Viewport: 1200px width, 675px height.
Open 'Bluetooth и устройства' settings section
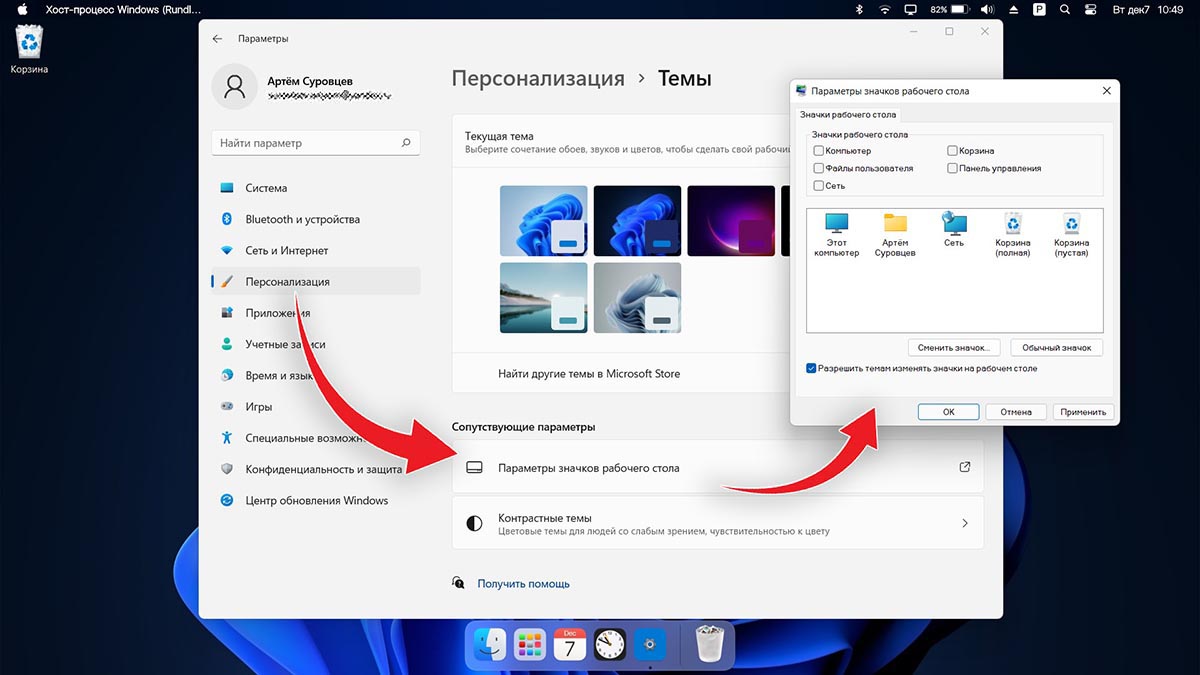tap(302, 219)
